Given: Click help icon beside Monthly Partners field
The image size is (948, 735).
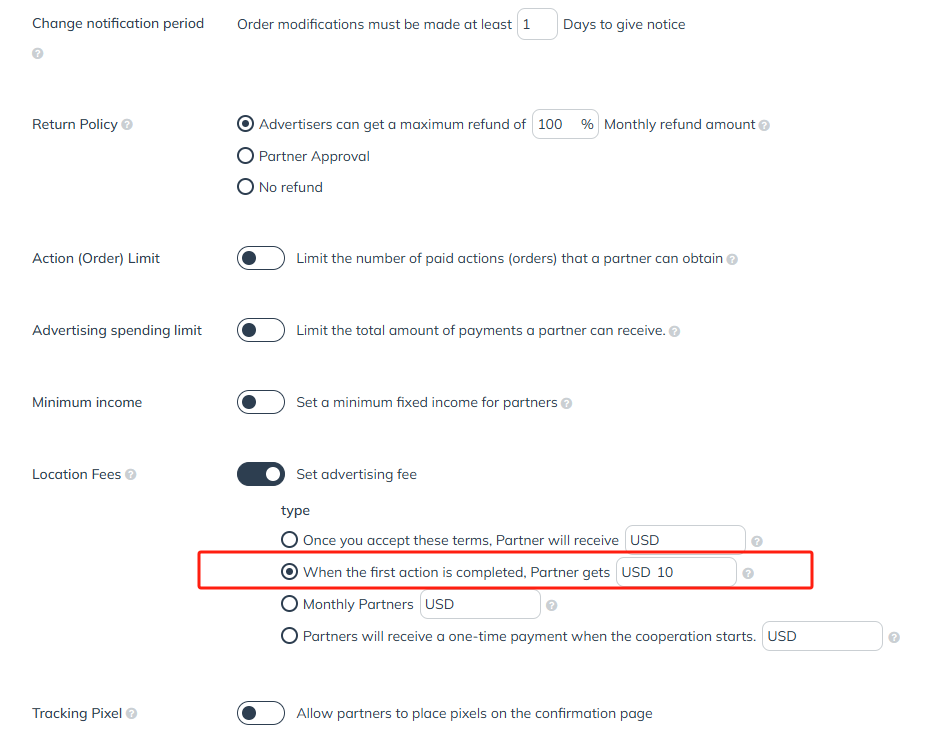Looking at the screenshot, I should [551, 605].
